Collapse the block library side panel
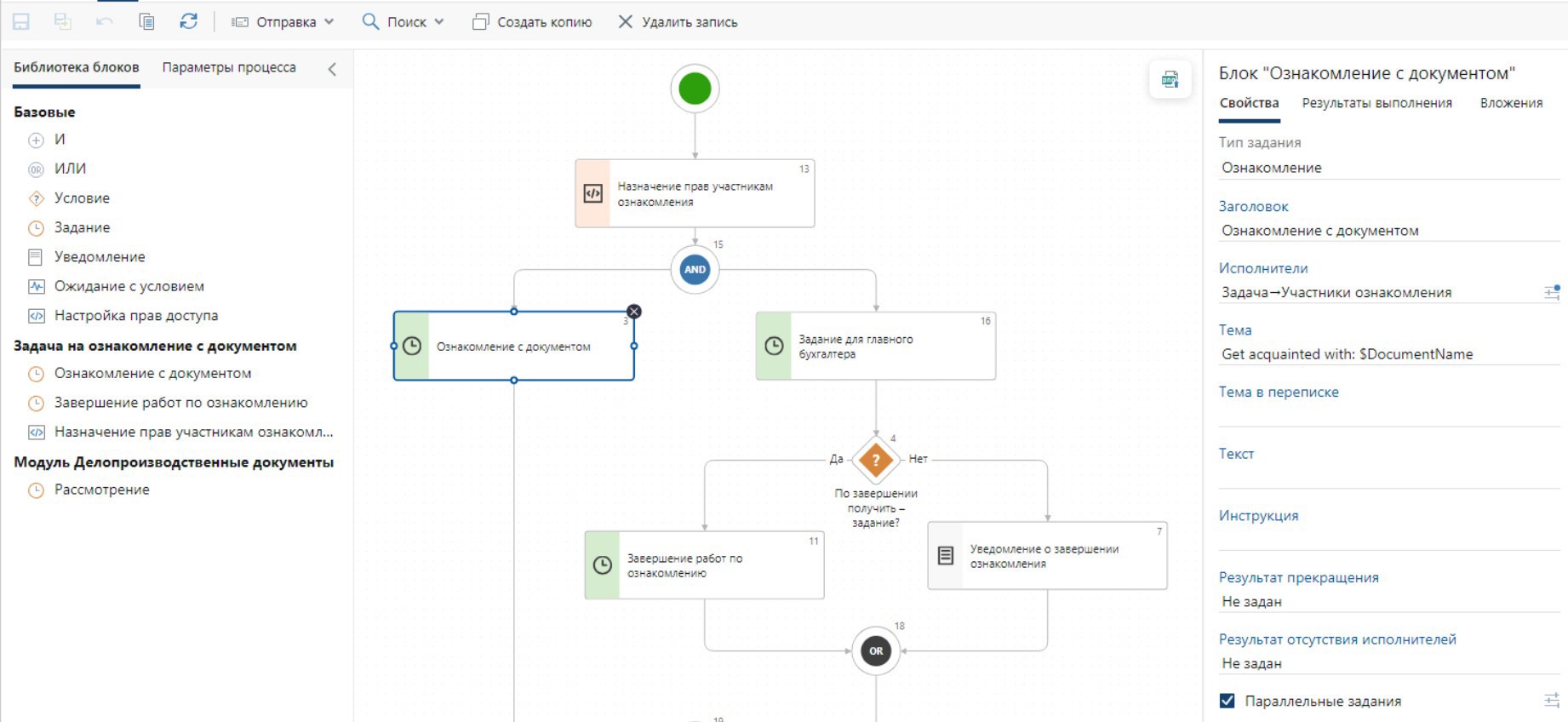1568x722 pixels. tap(332, 70)
